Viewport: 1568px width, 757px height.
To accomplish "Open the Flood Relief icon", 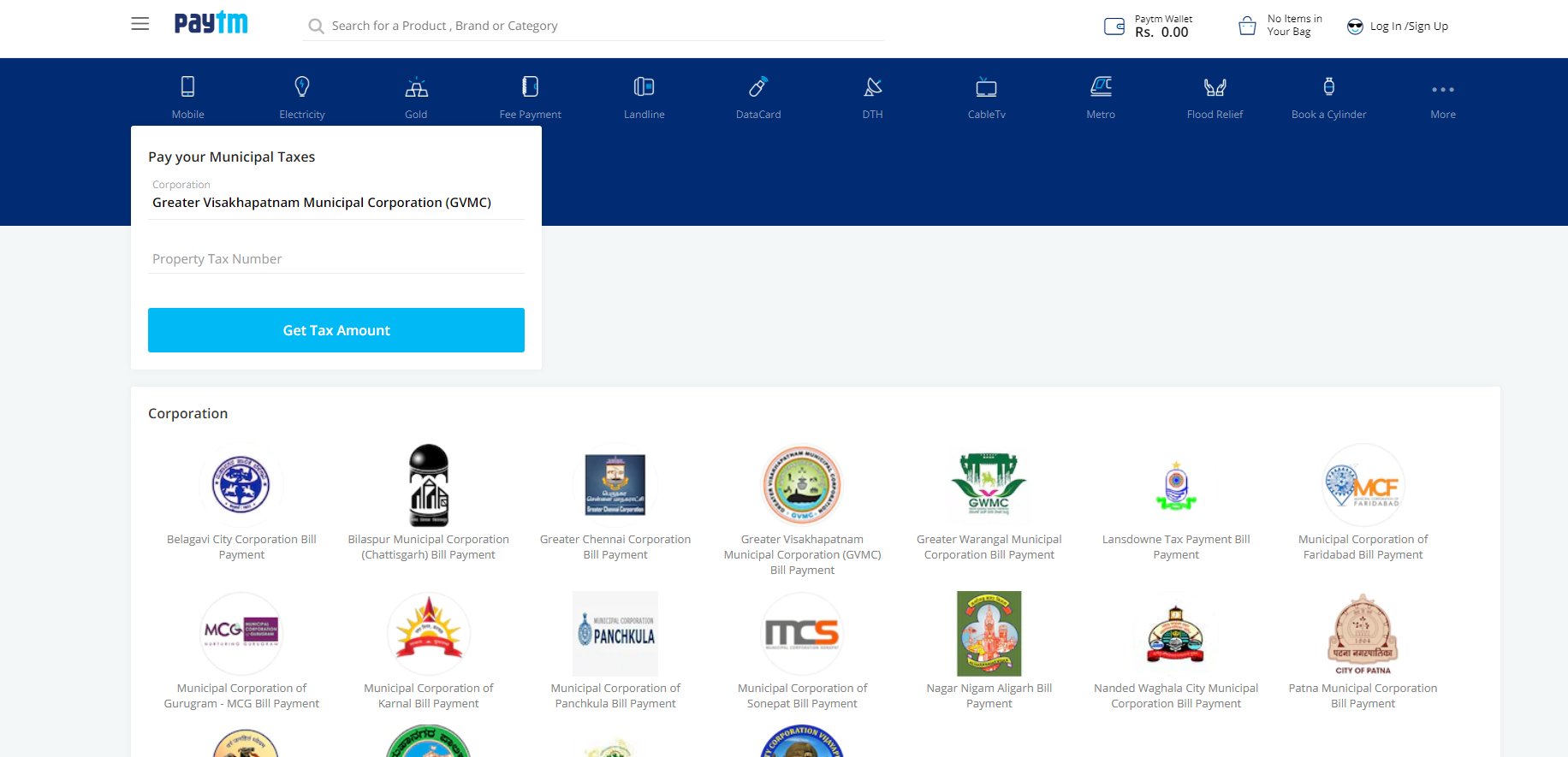I will point(1215,87).
